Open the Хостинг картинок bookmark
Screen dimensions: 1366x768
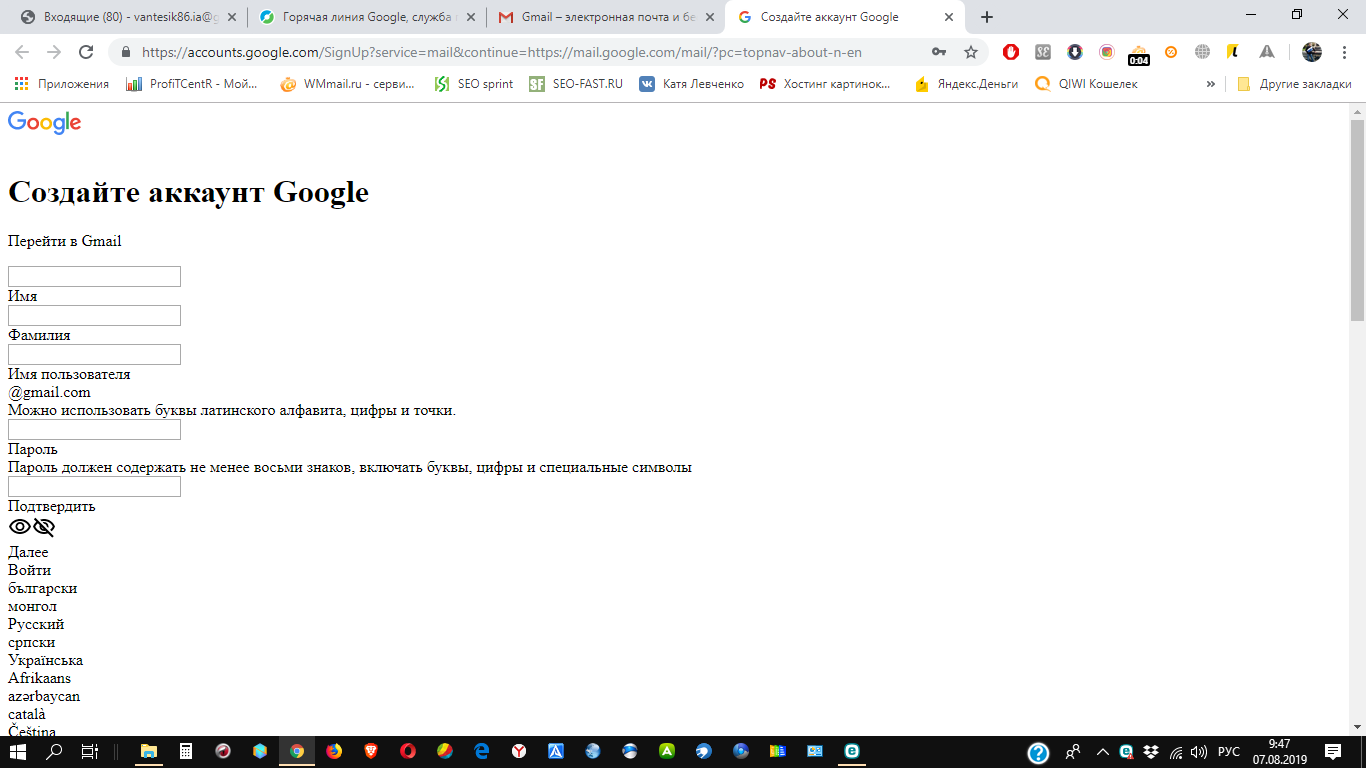point(826,84)
